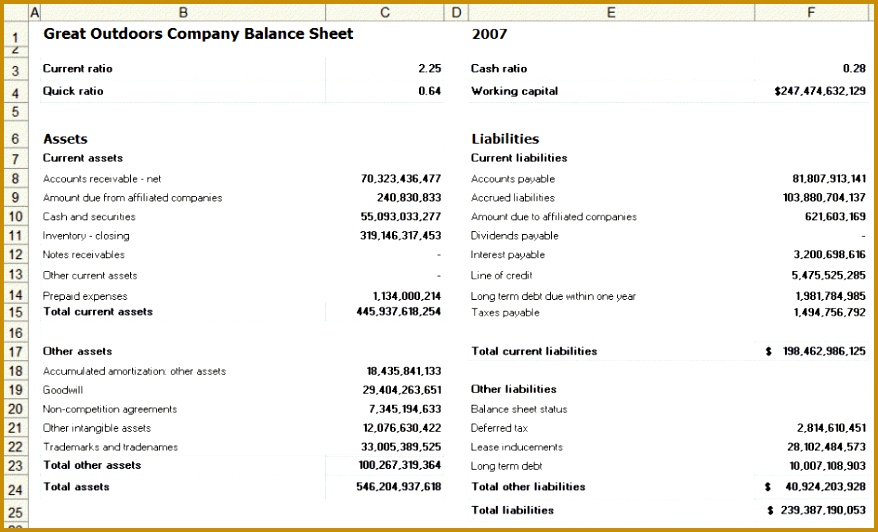The height and width of the screenshot is (532, 878).
Task: Select Amount due to affiliated companies
Action: click(x=554, y=217)
